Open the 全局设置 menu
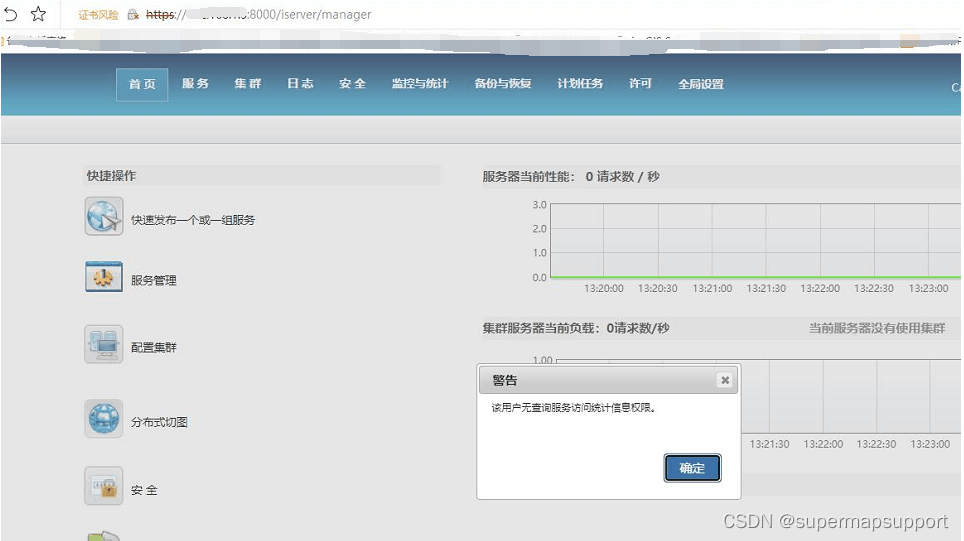 (x=700, y=84)
